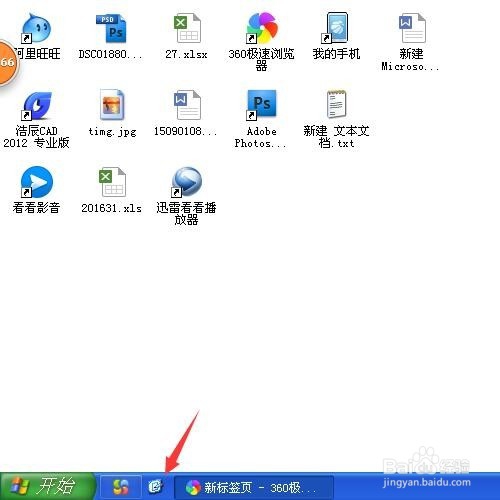Screen dimensions: 500x500
Task: Open the 27.xlsx spreadsheet icon
Action: coord(187,28)
